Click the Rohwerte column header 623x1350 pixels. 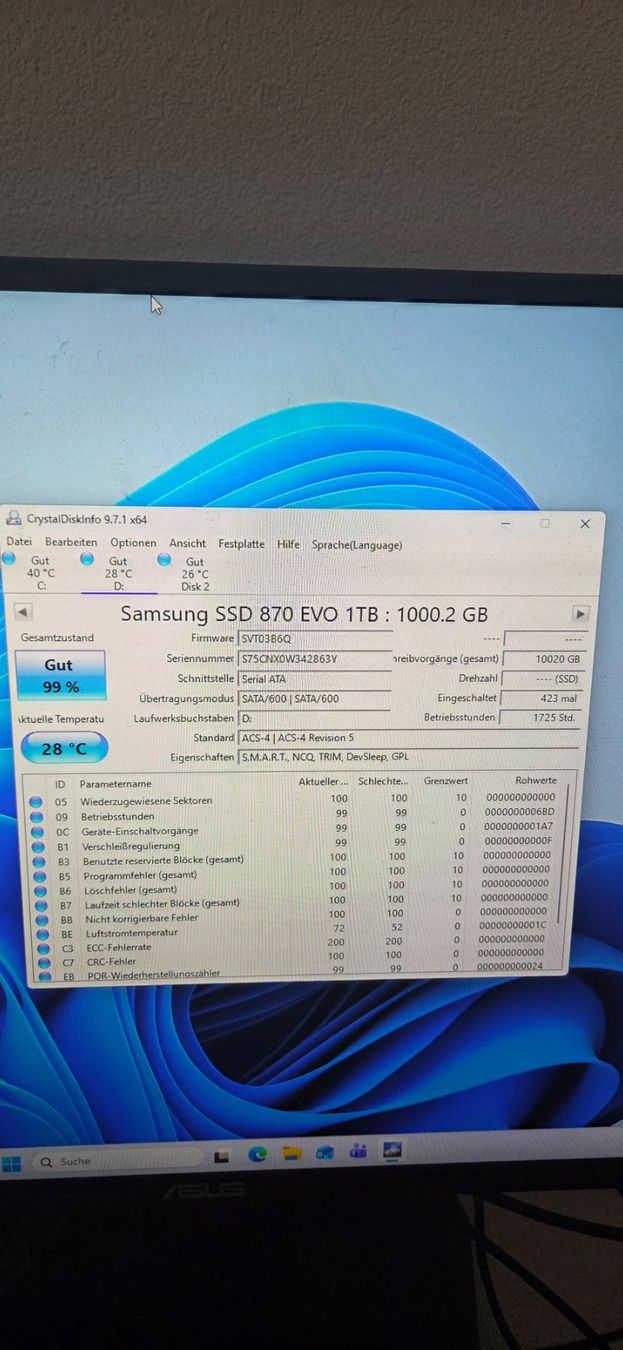tap(537, 780)
